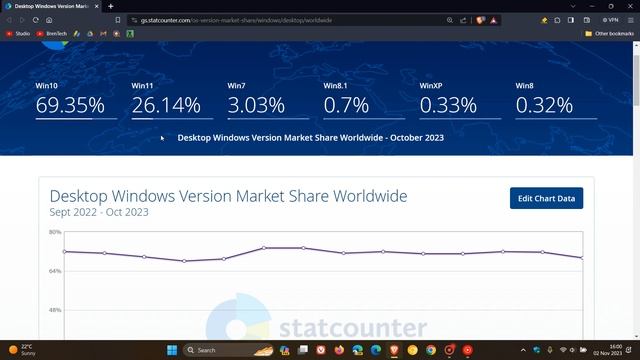Click the Win10 69.35% statistic
This screenshot has width=640, height=360.
tap(76, 100)
